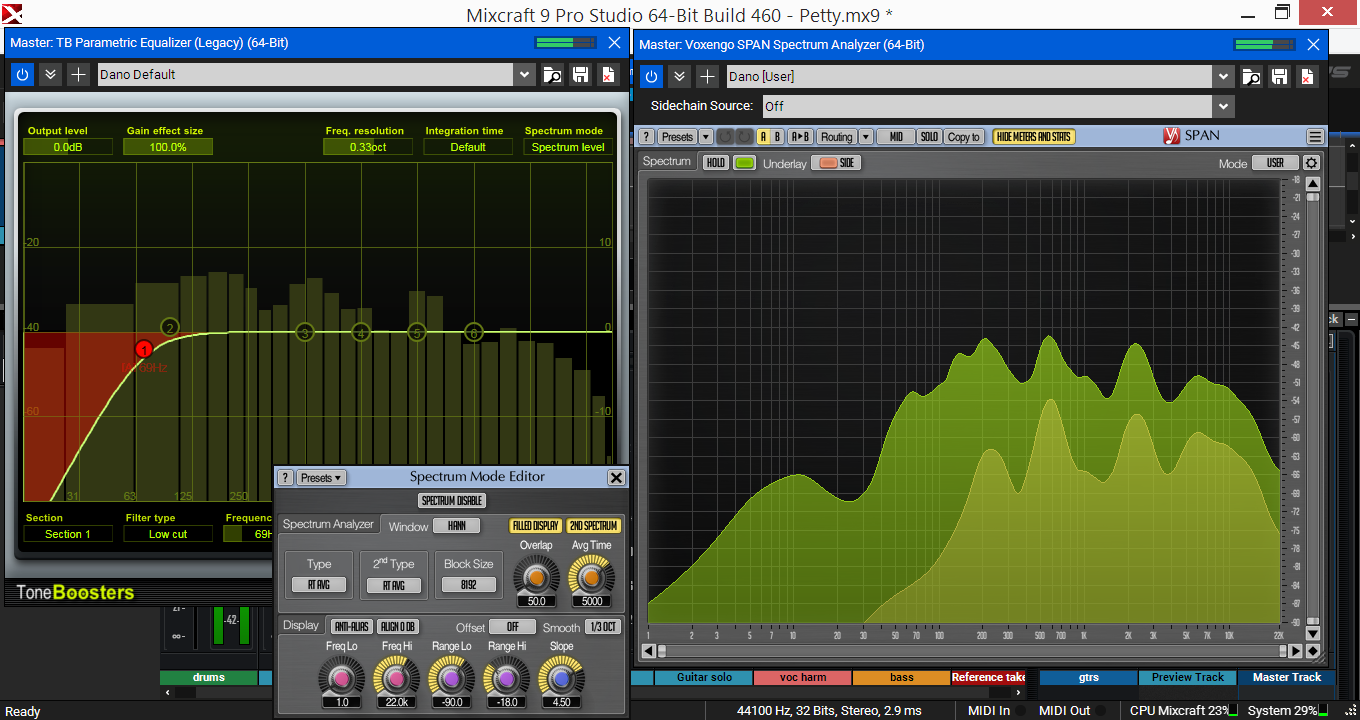The image size is (1360, 720).
Task: Select EQ band node 5
Action: (417, 332)
